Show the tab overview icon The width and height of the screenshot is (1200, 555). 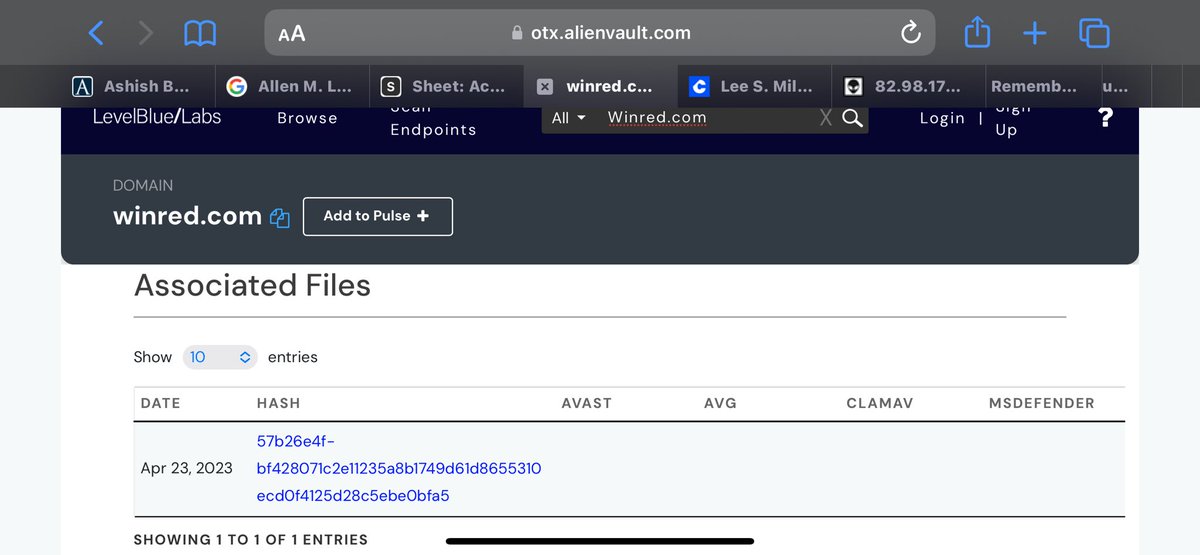click(x=1094, y=33)
